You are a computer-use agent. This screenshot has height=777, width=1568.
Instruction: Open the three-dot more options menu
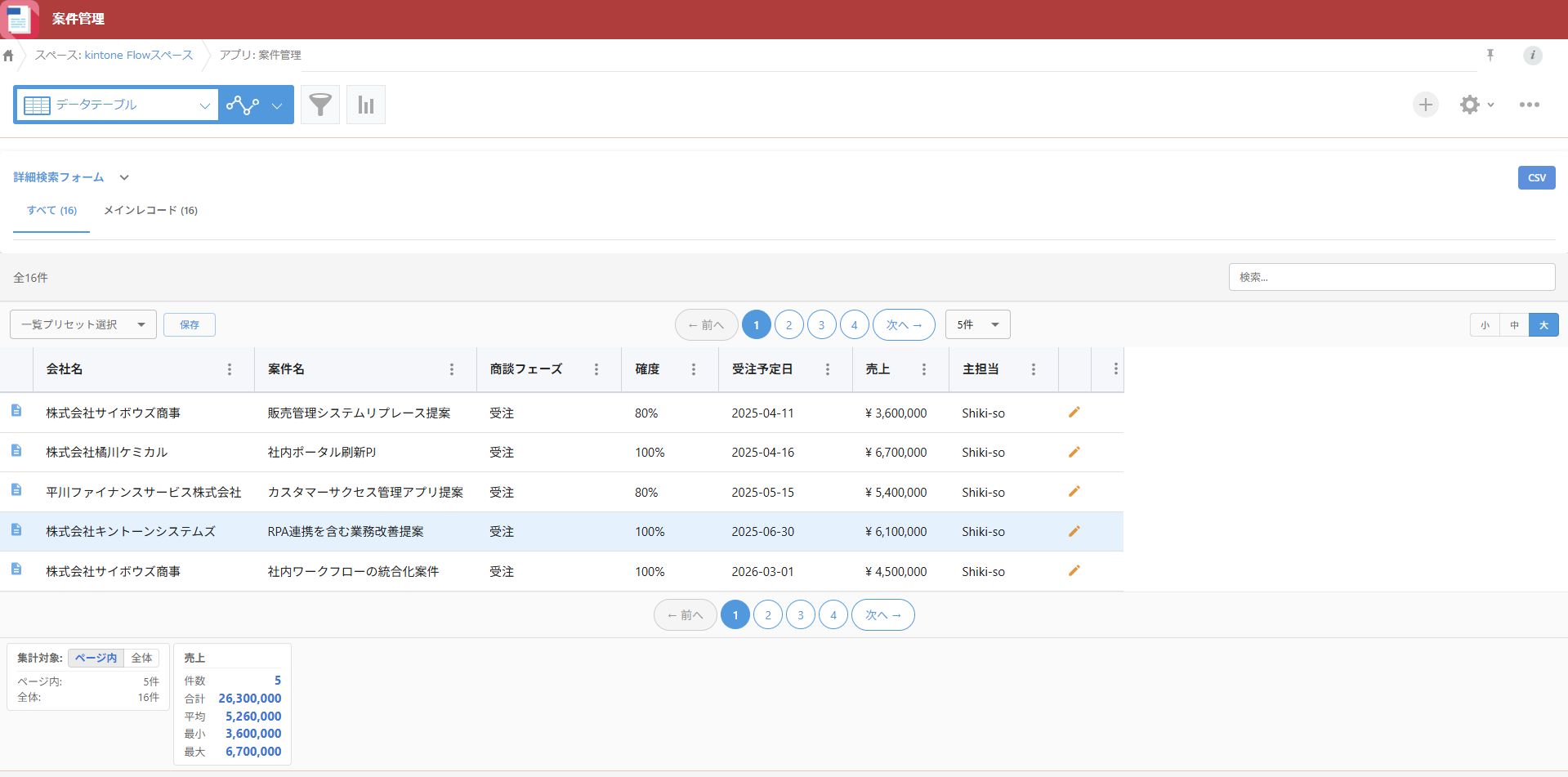click(1529, 105)
